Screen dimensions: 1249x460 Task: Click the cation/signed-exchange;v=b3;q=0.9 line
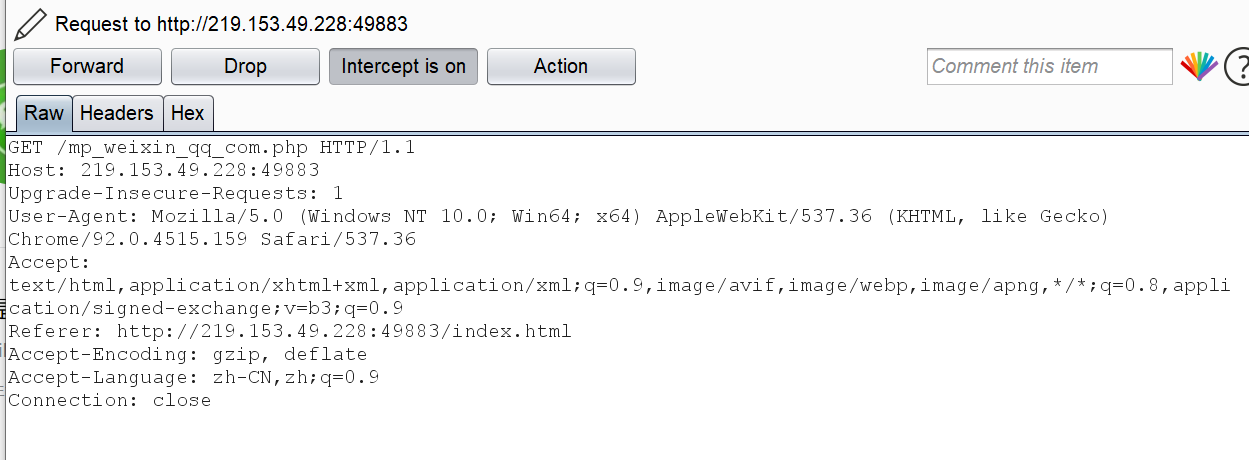click(x=206, y=308)
